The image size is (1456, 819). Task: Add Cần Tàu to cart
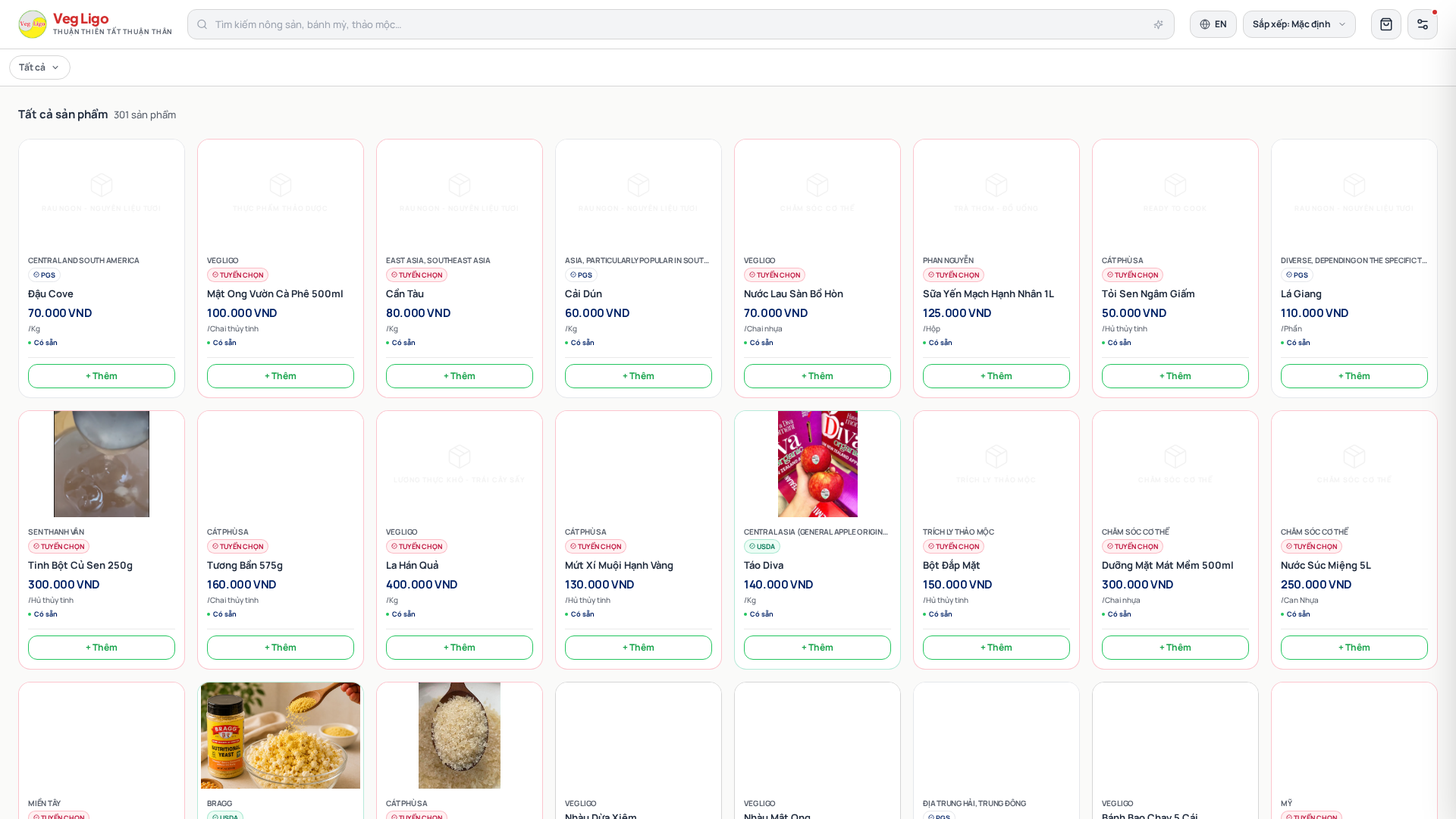460,376
